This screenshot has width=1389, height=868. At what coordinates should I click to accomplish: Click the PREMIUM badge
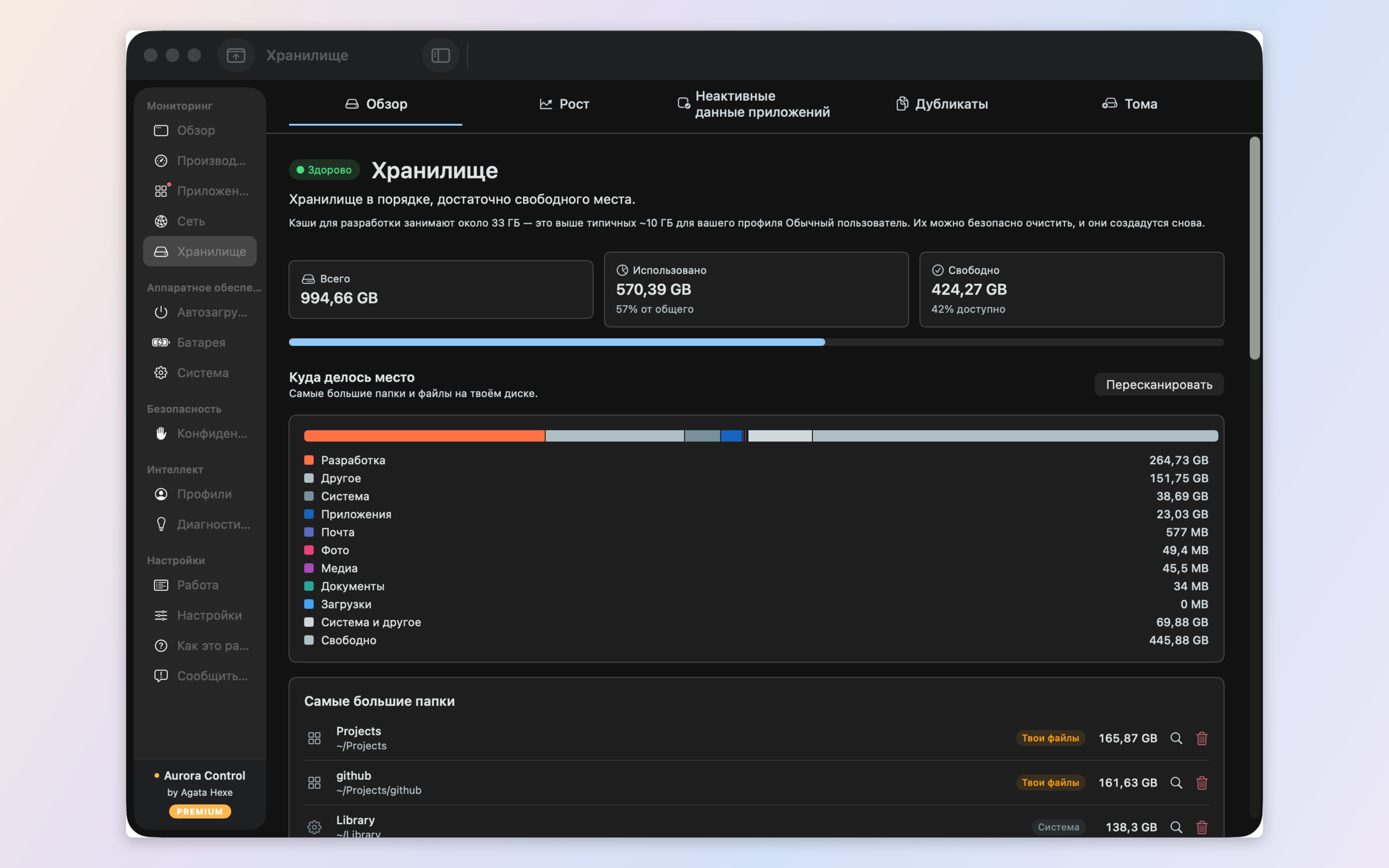coord(200,811)
